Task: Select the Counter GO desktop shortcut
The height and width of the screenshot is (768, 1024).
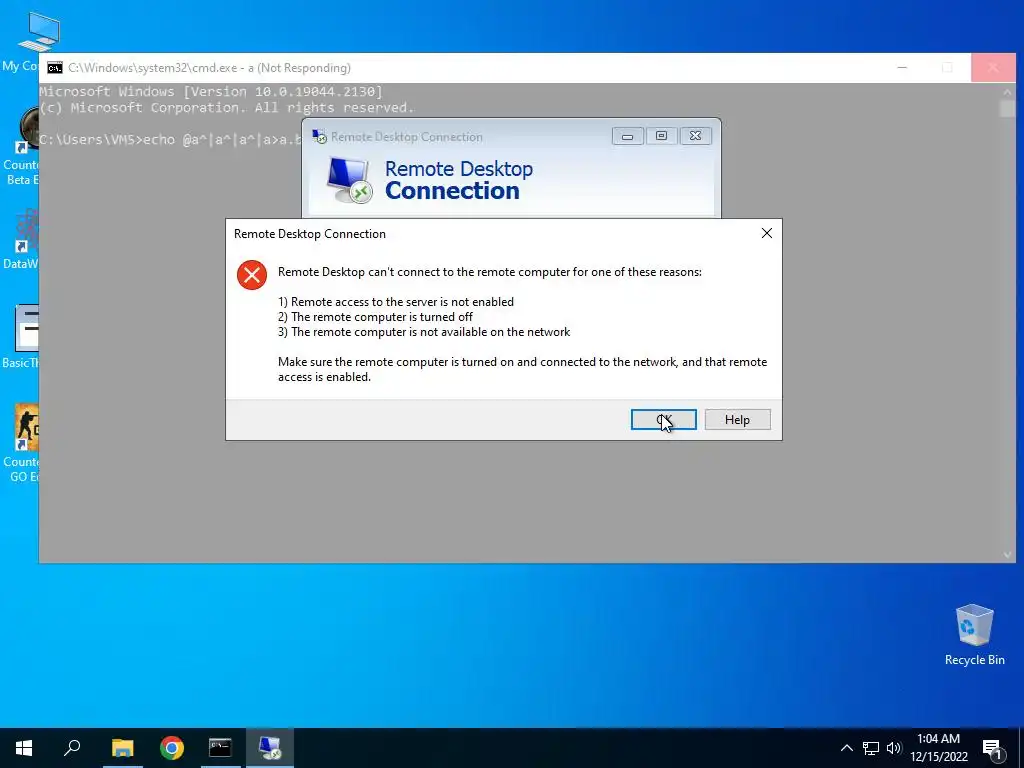Action: pos(21,444)
